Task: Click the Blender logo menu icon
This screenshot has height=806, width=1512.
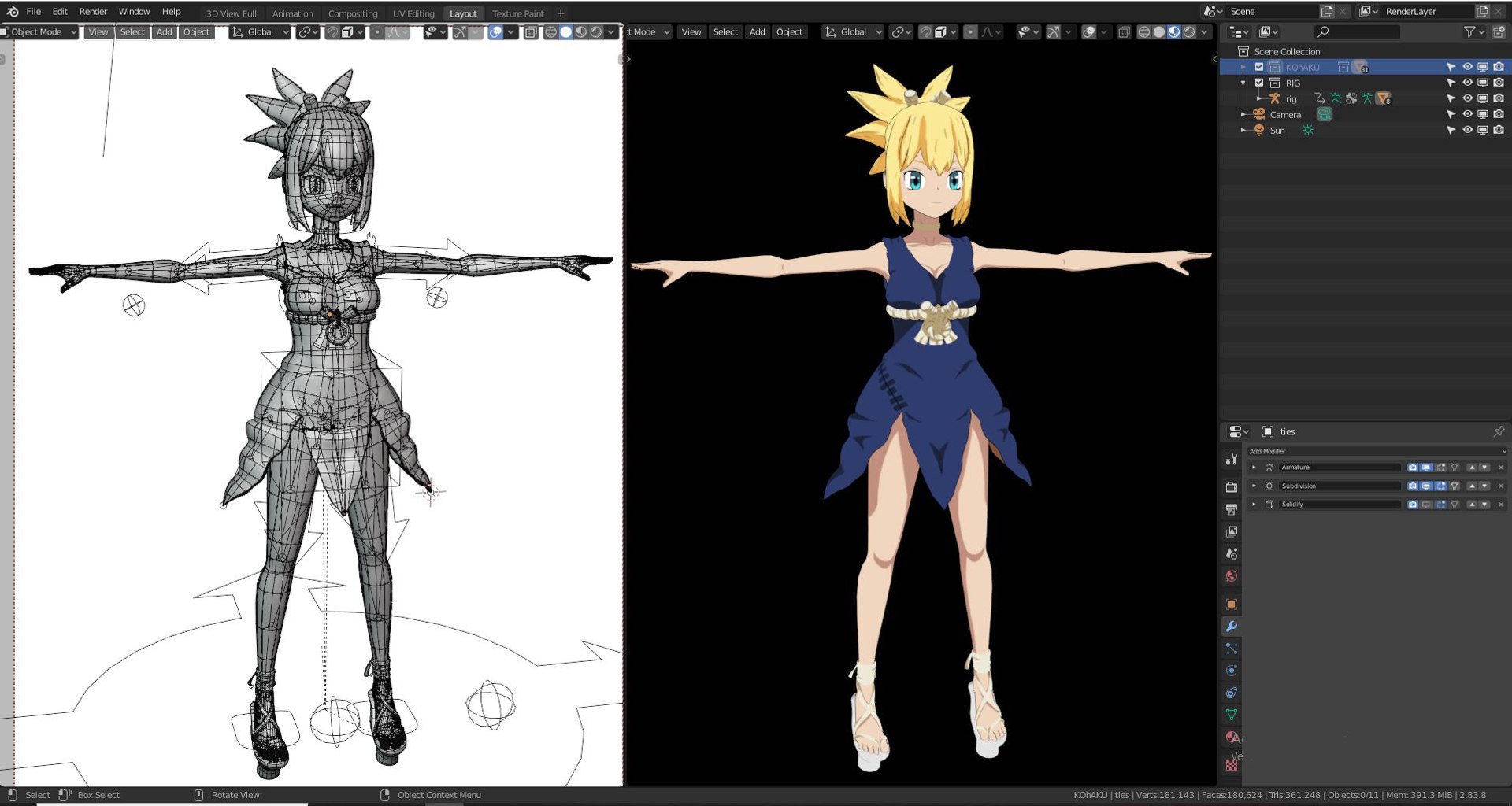Action: coord(12,11)
